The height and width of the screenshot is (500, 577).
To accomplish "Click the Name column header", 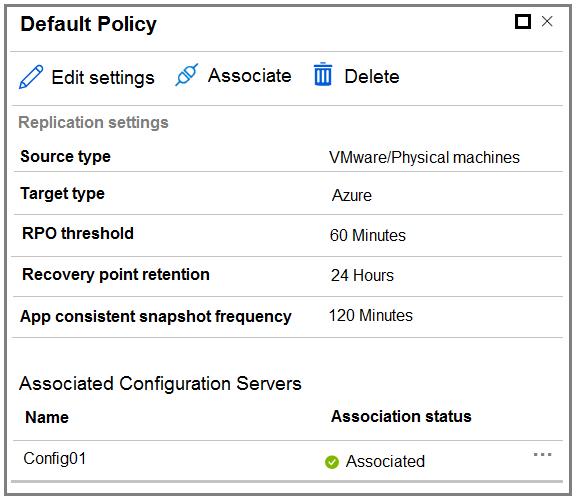I will click(47, 417).
